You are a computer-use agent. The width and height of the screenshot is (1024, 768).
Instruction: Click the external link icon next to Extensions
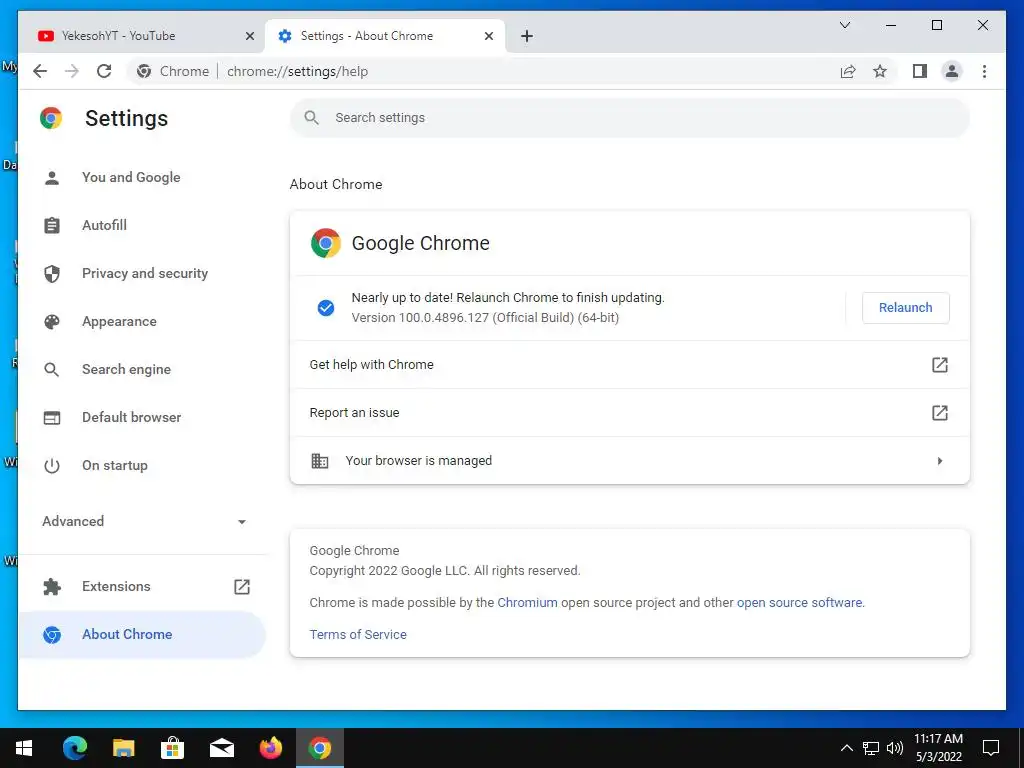pyautogui.click(x=242, y=586)
